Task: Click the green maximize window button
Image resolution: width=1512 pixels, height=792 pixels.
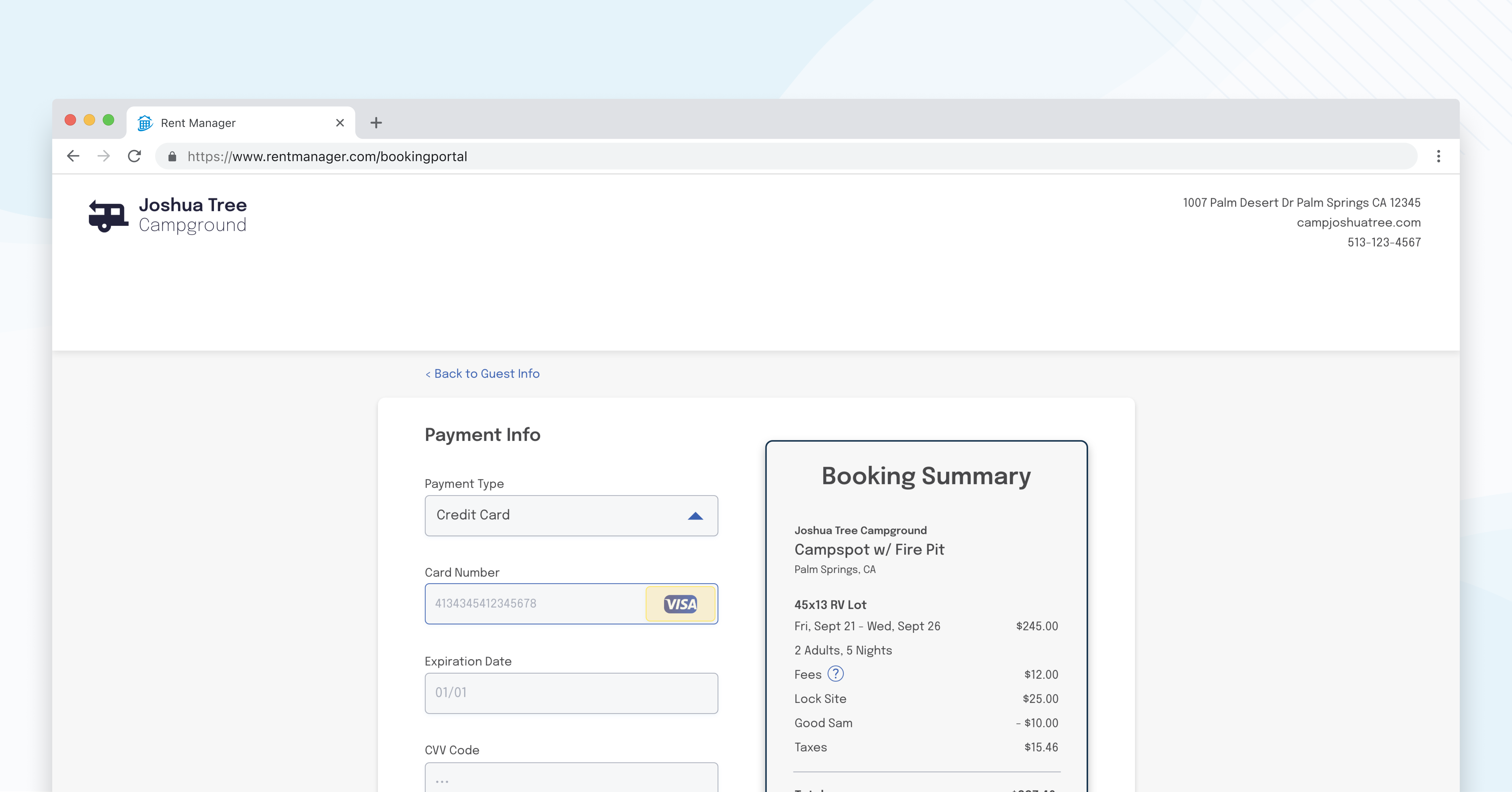Action: tap(109, 120)
